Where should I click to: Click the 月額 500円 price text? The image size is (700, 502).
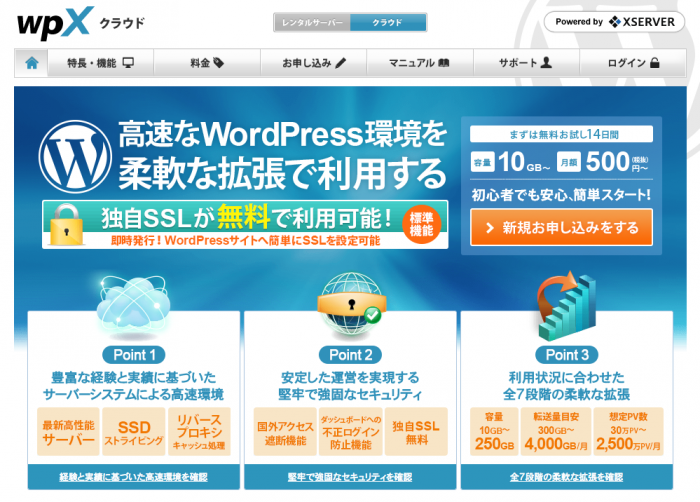tap(603, 162)
